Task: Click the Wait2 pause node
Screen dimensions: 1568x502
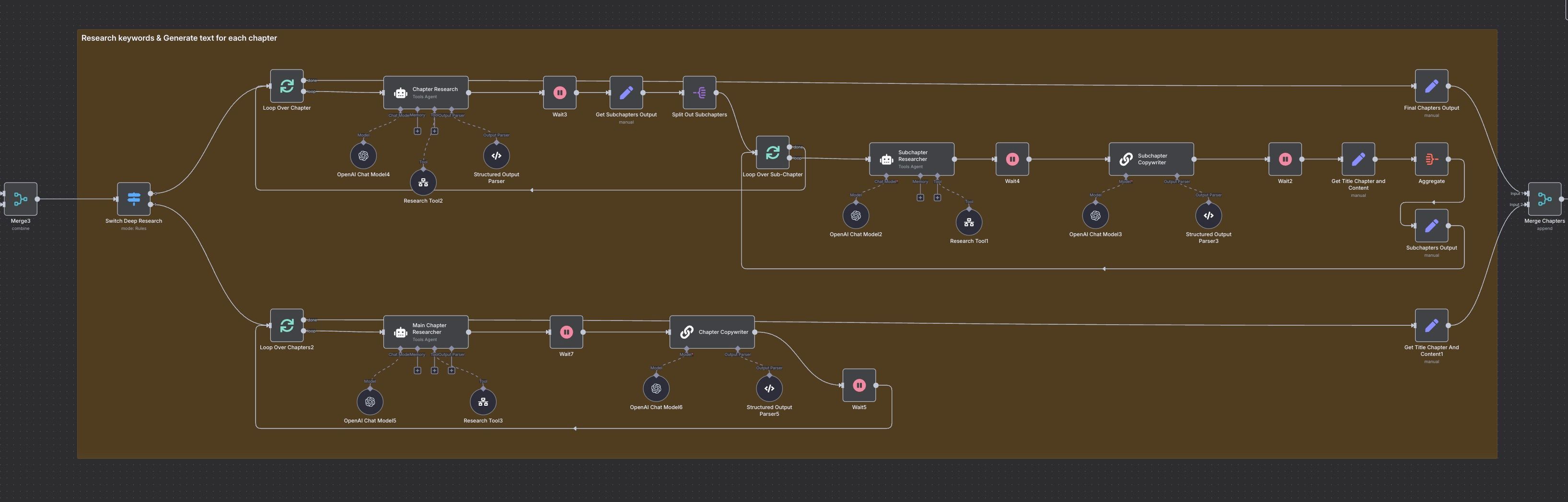Action: point(1285,159)
